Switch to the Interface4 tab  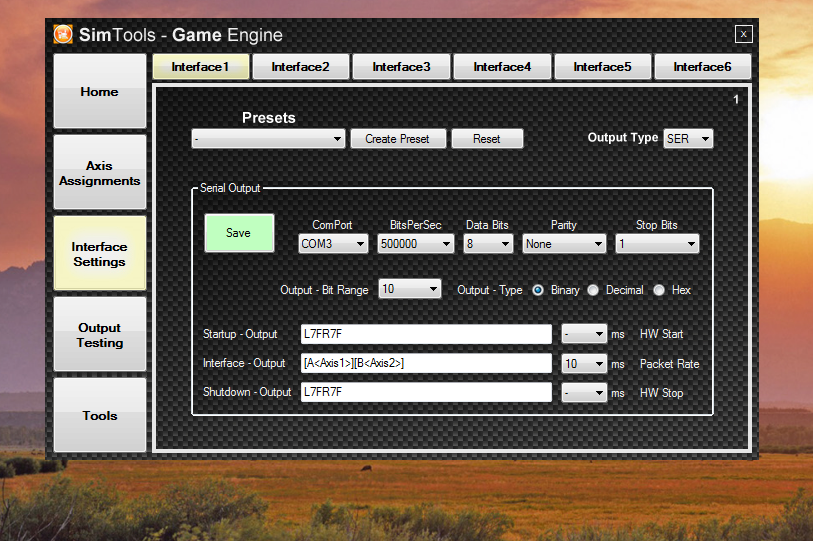click(x=502, y=67)
